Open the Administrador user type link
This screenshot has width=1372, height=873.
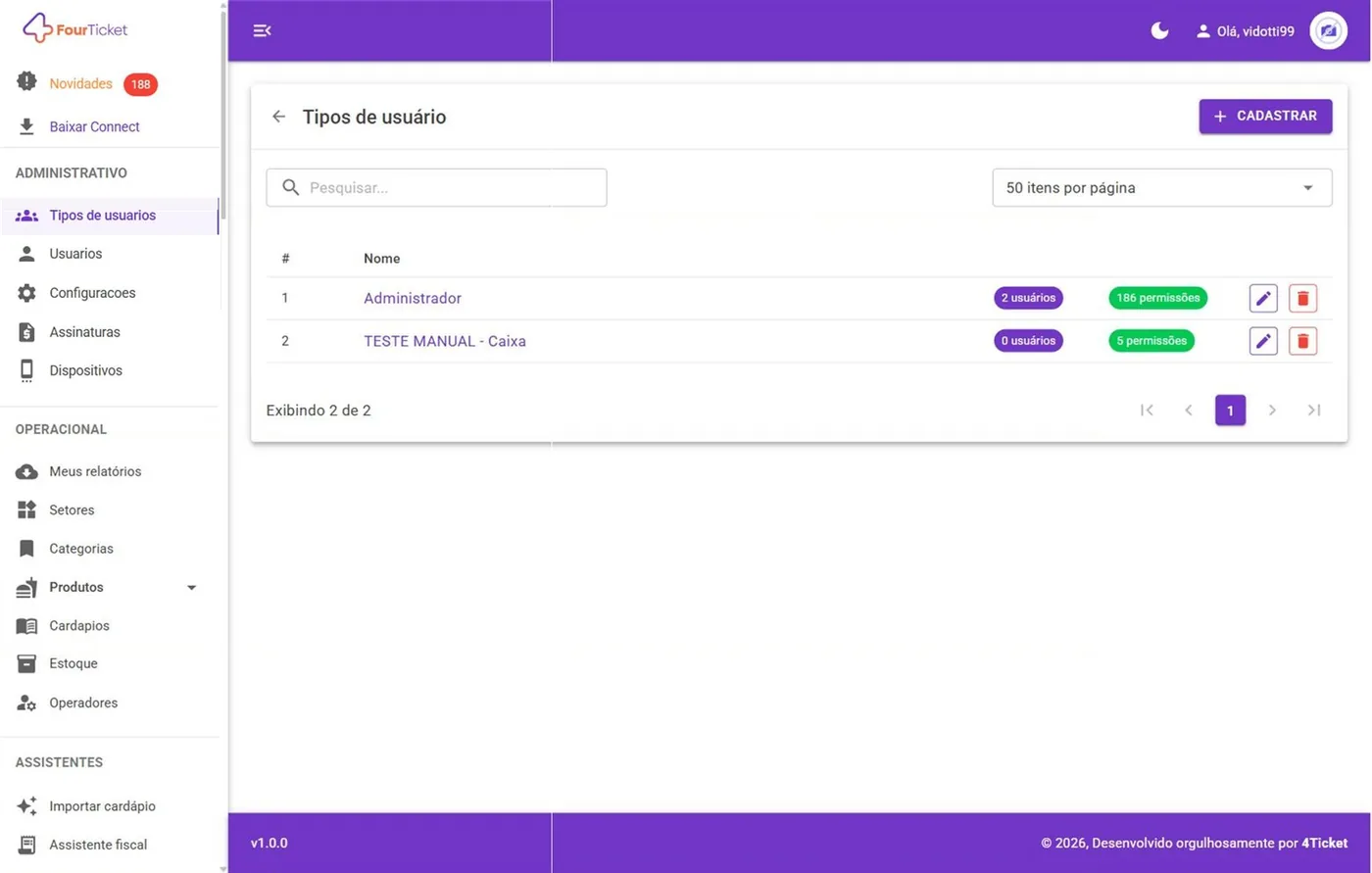pos(413,298)
